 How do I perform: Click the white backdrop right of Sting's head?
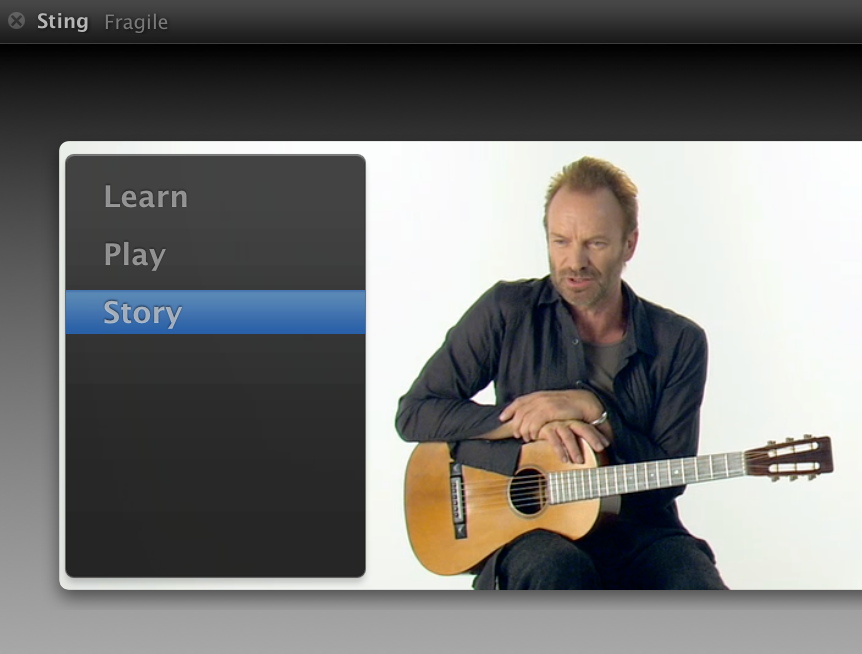(x=748, y=220)
